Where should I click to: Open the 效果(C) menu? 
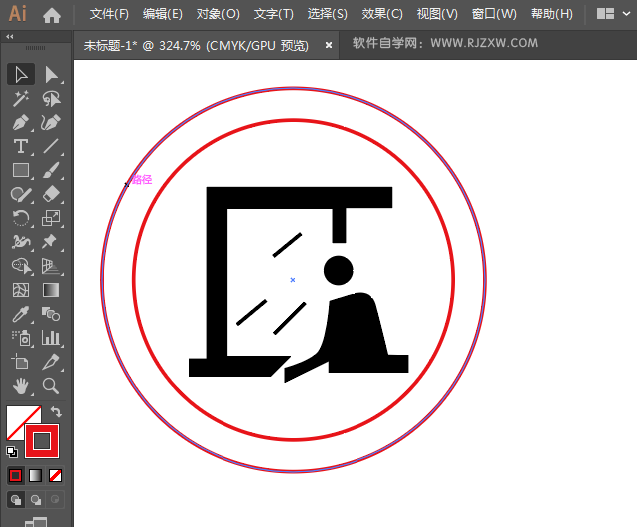click(x=382, y=14)
